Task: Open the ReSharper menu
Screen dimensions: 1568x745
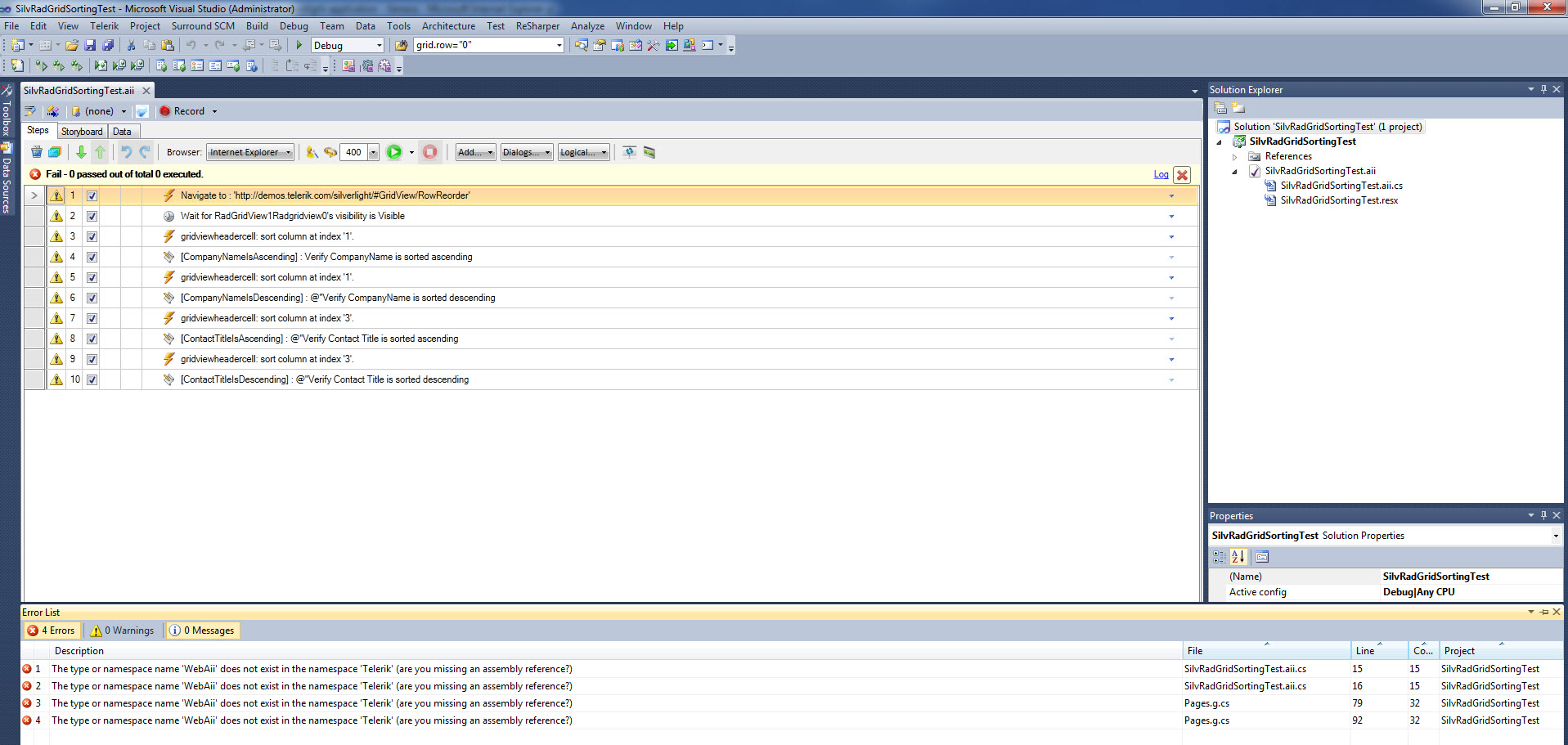Action: click(537, 26)
